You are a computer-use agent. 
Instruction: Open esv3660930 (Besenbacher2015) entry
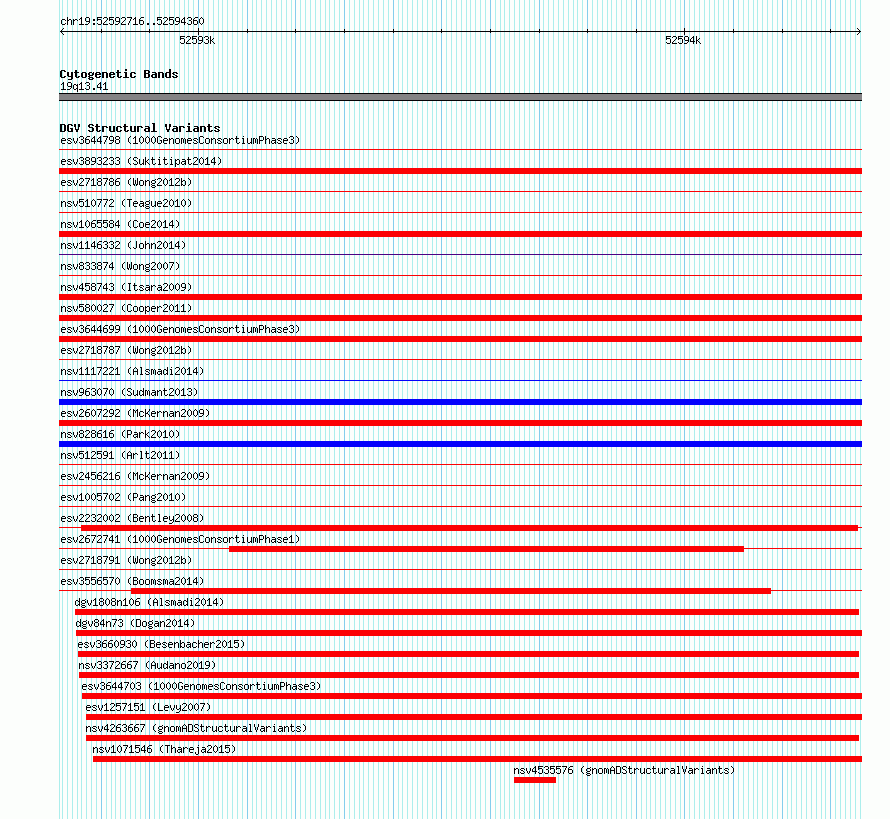[x=161, y=644]
